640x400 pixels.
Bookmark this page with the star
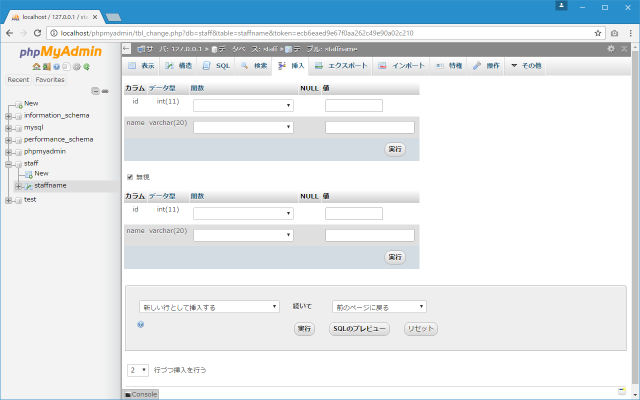598,33
